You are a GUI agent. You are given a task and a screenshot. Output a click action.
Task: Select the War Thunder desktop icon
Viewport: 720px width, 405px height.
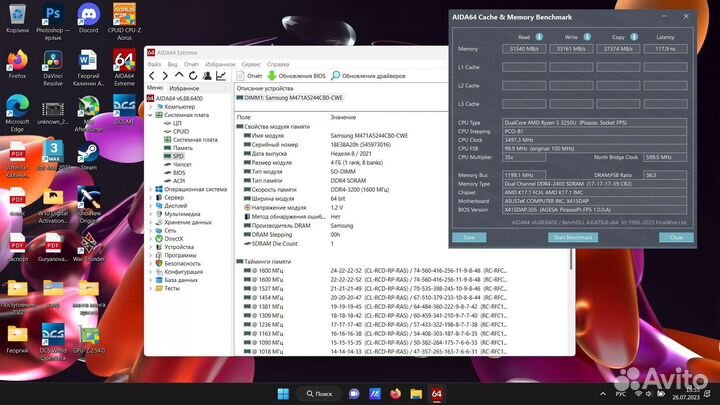[89, 247]
